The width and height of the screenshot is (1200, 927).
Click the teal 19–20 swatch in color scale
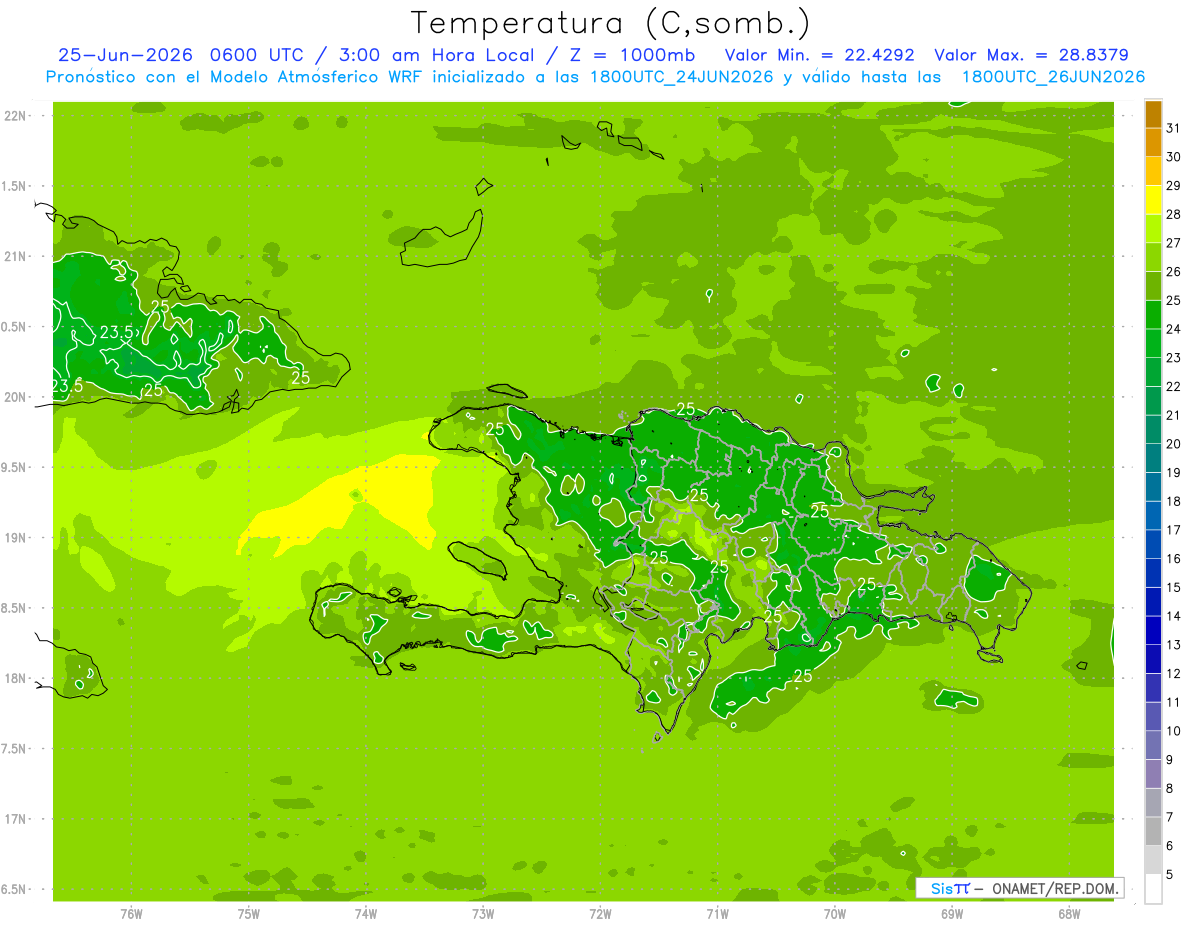click(x=1153, y=459)
